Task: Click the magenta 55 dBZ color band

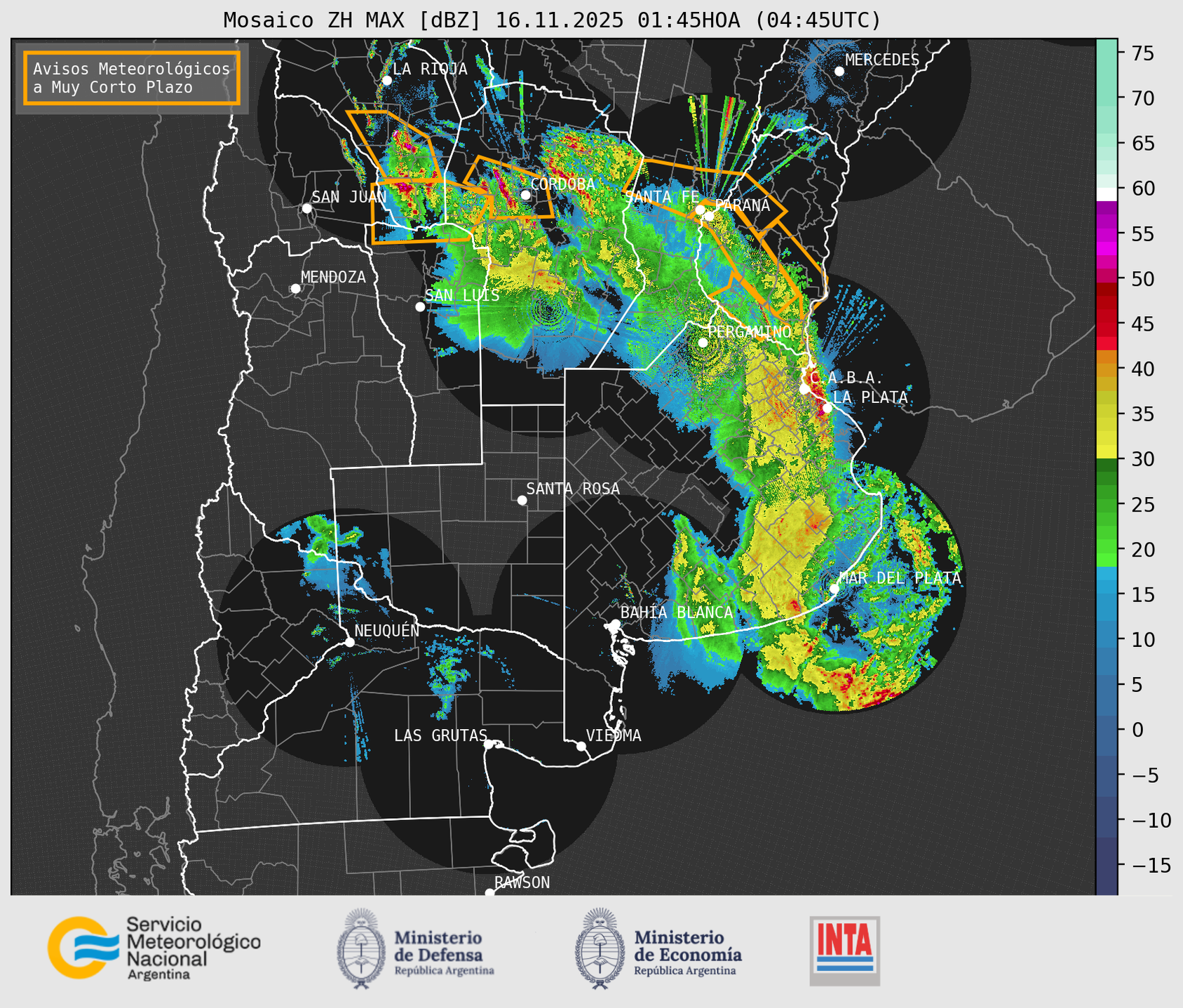Action: pyautogui.click(x=1107, y=234)
